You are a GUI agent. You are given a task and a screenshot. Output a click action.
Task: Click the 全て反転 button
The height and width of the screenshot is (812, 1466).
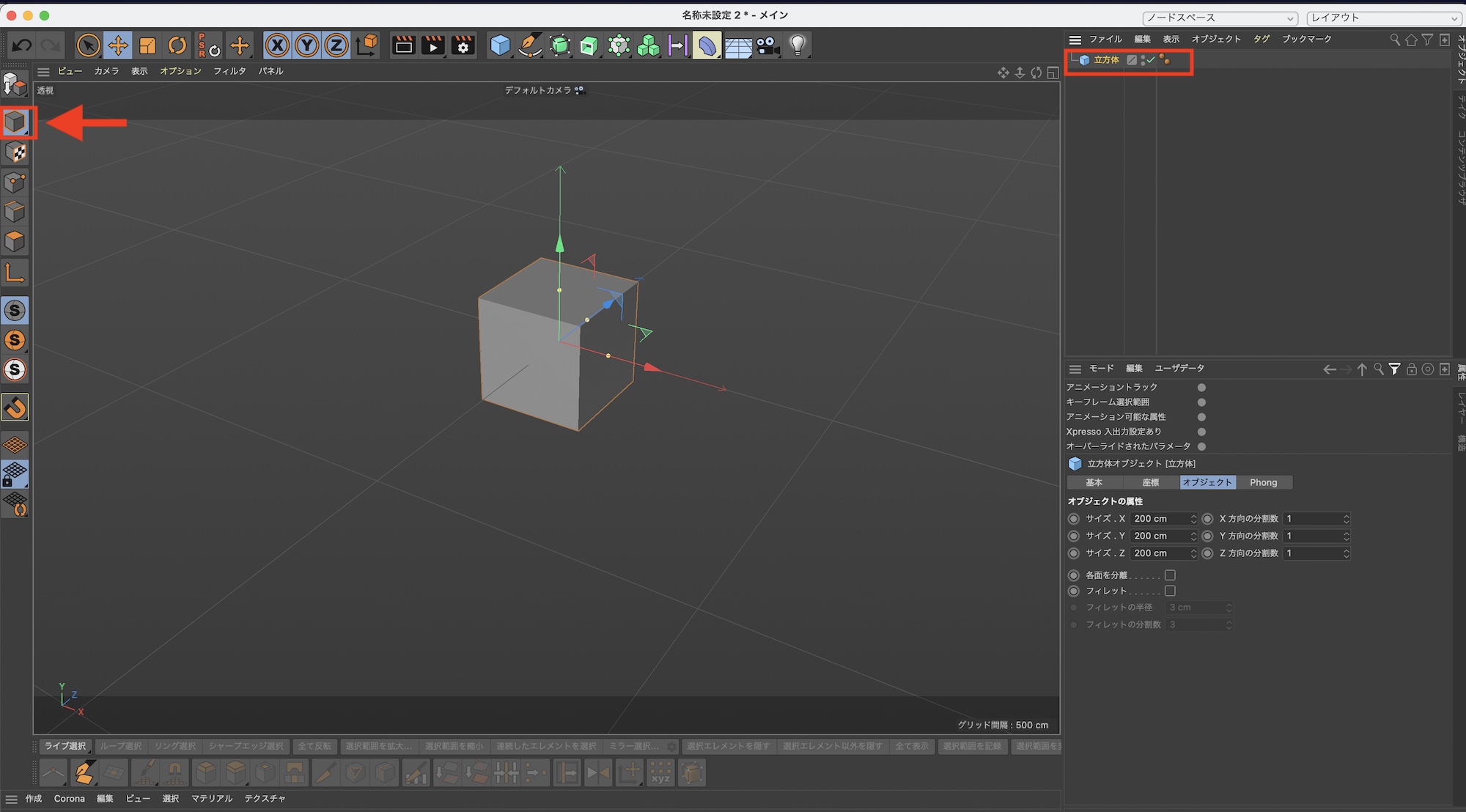(314, 746)
